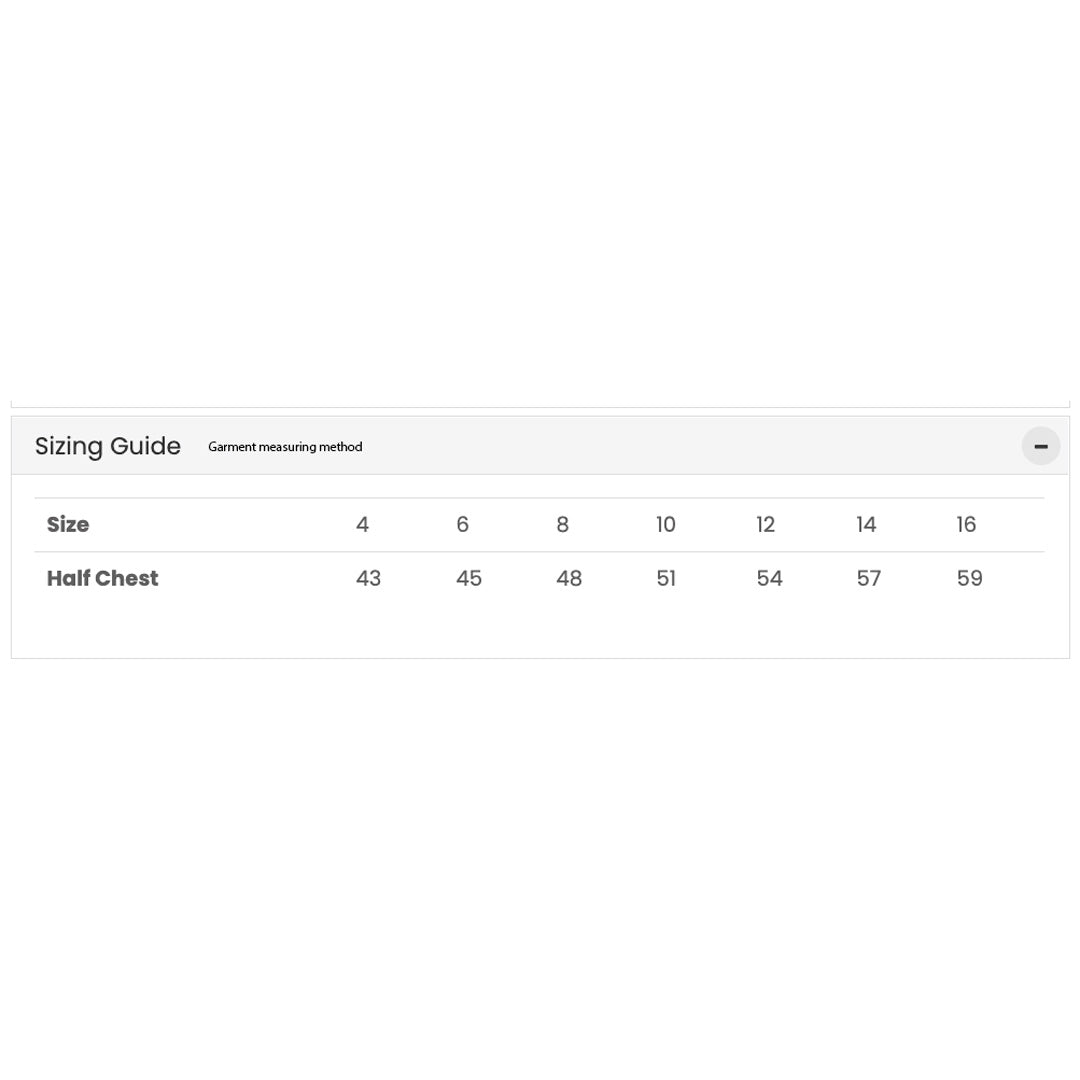Click half chest value 51

[666, 579]
